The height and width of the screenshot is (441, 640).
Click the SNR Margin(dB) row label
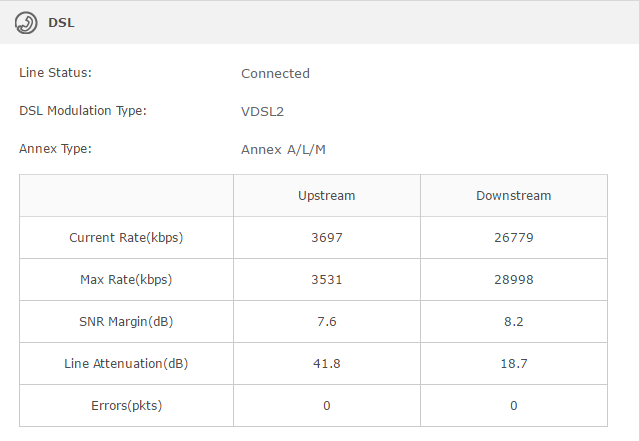coord(126,322)
